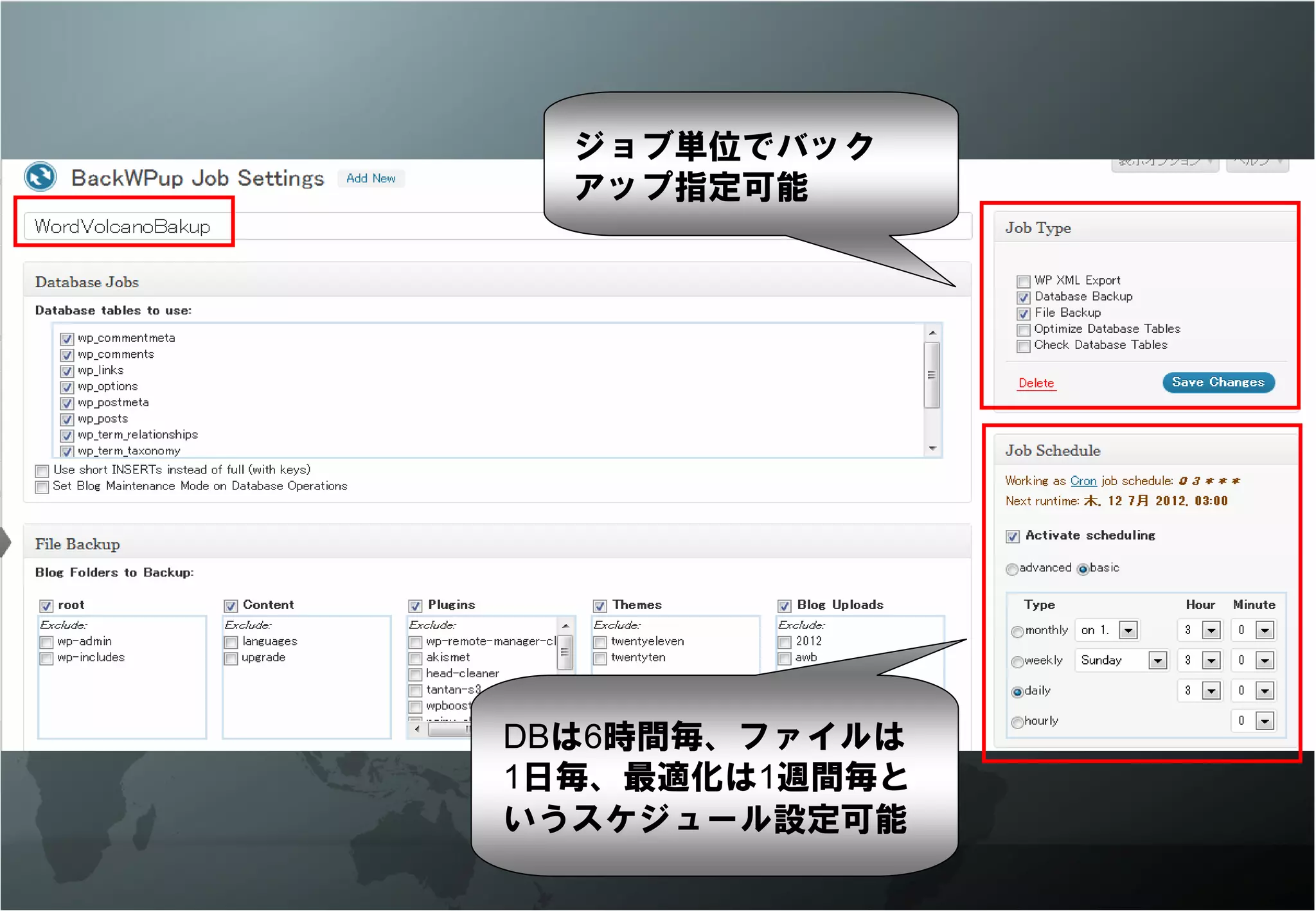This screenshot has height=911, width=1316.
Task: Exclude the akismet plugin
Action: [x=416, y=658]
